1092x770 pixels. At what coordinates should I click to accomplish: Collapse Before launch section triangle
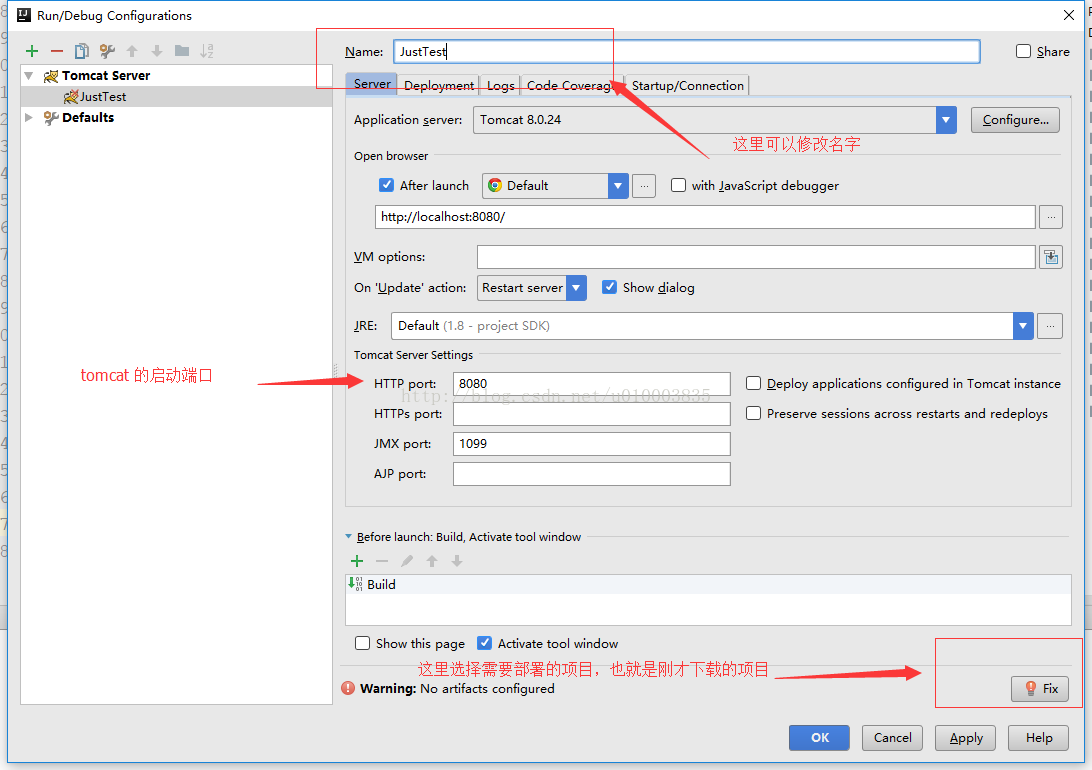coord(348,537)
